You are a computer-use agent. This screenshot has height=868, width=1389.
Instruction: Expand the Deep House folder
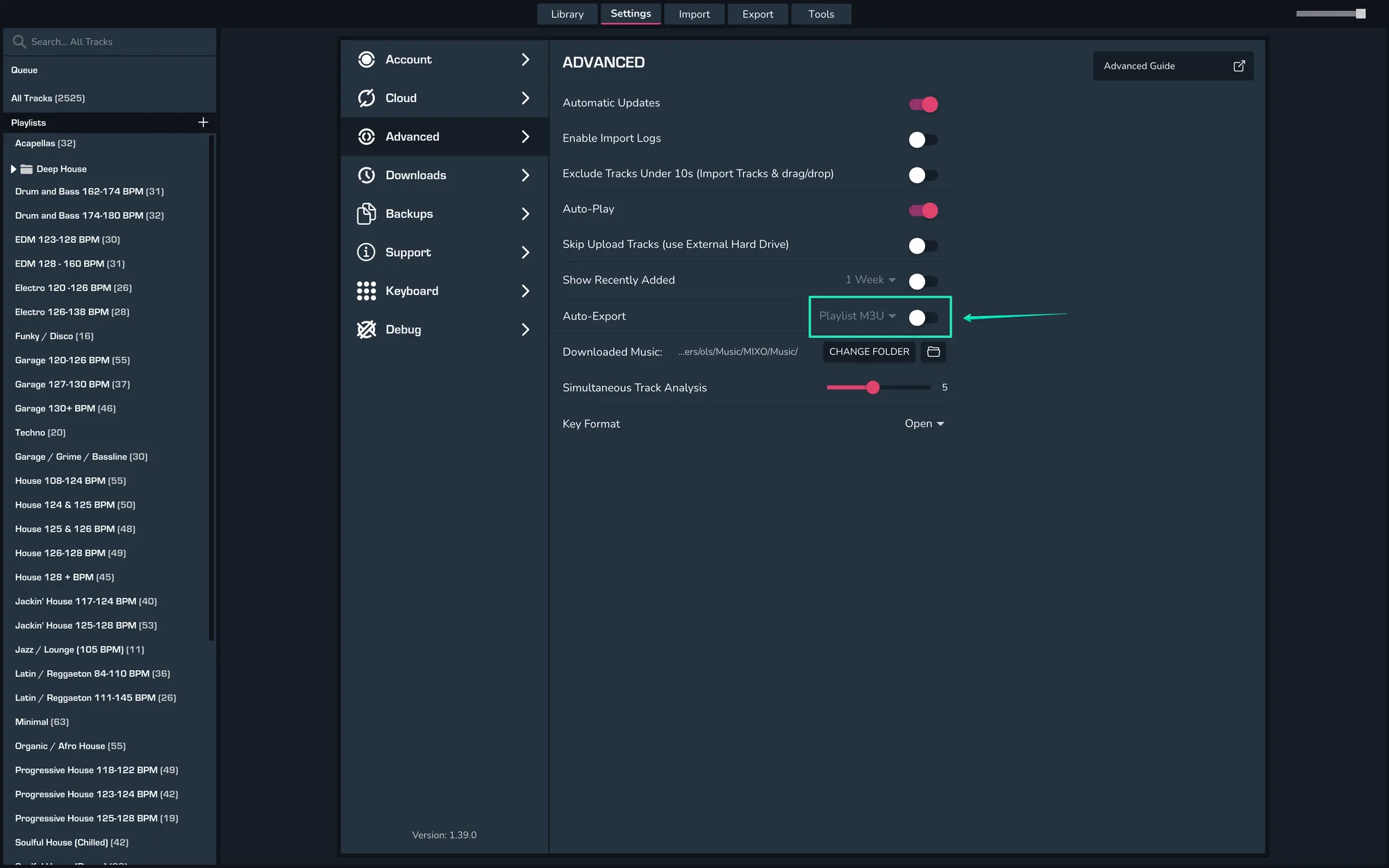(13, 169)
